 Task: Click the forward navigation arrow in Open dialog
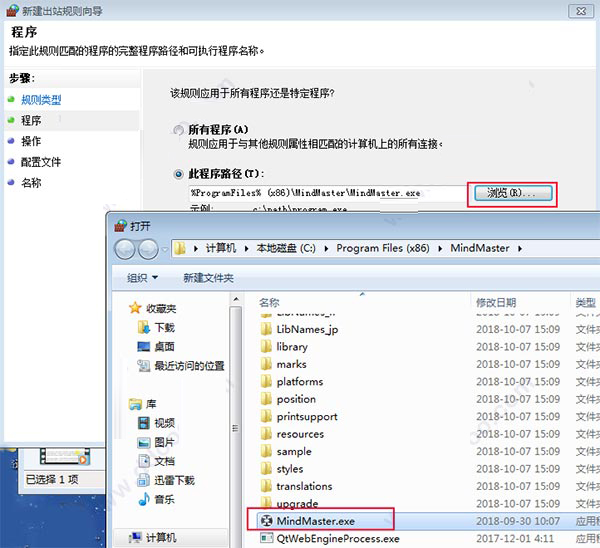pos(148,249)
